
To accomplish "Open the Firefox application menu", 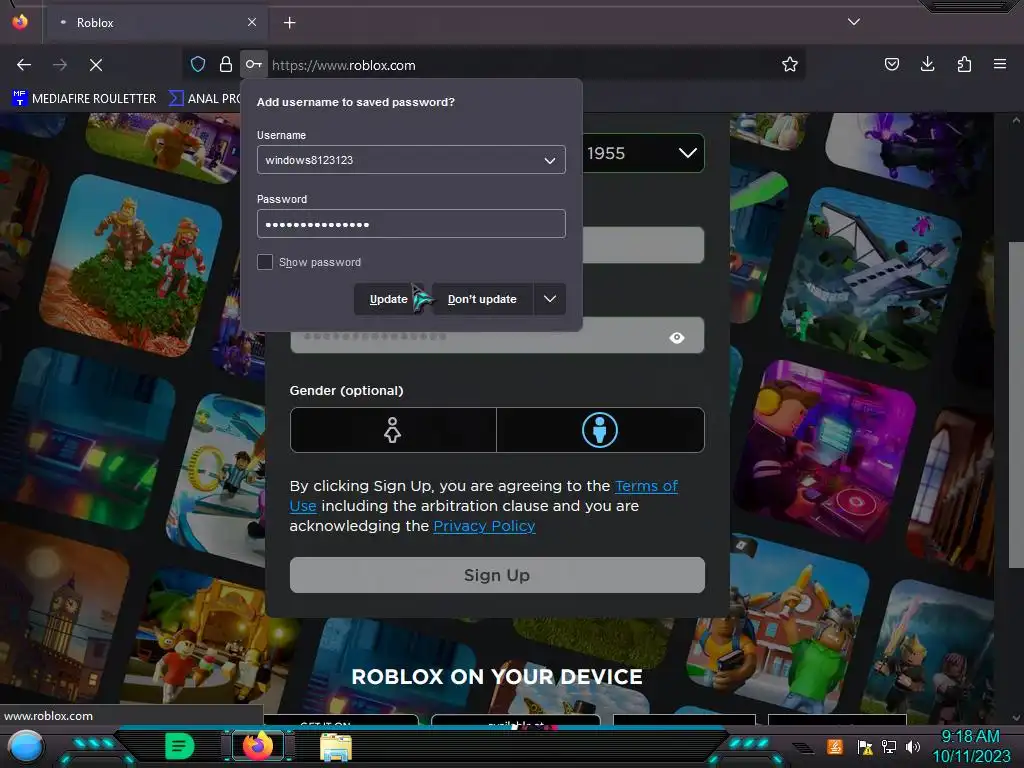I will (1000, 64).
